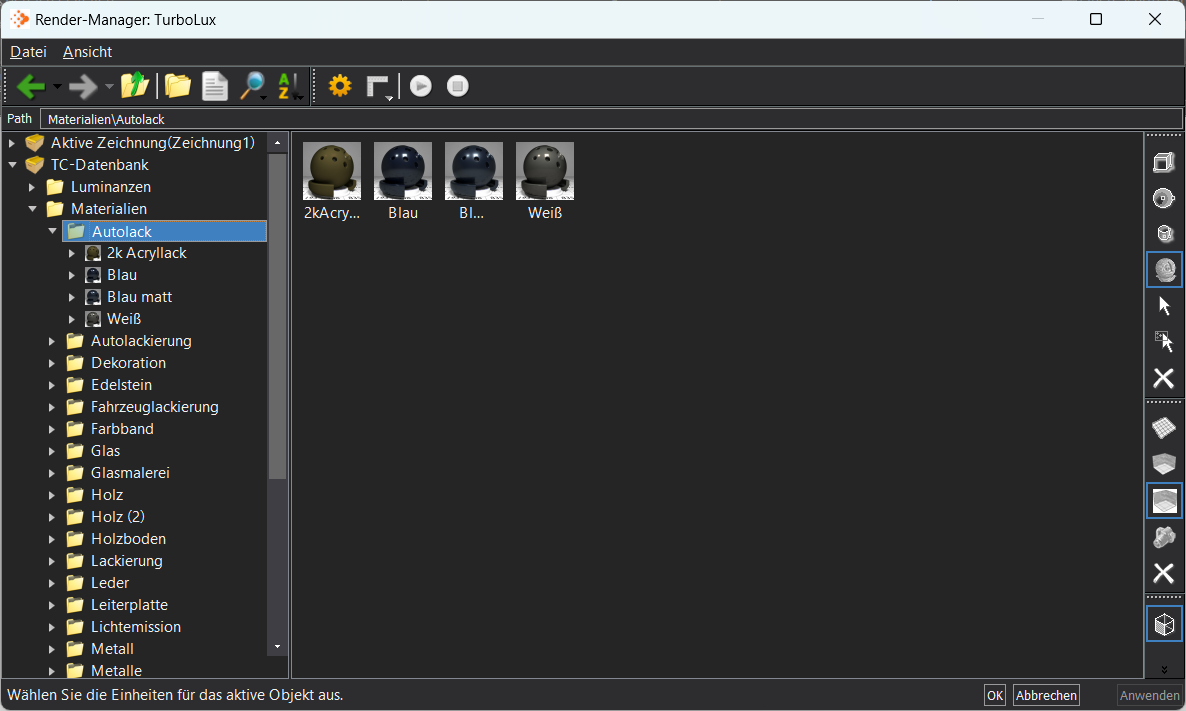The height and width of the screenshot is (711, 1186).
Task: Cancel with the Abbrechen button
Action: [1046, 695]
